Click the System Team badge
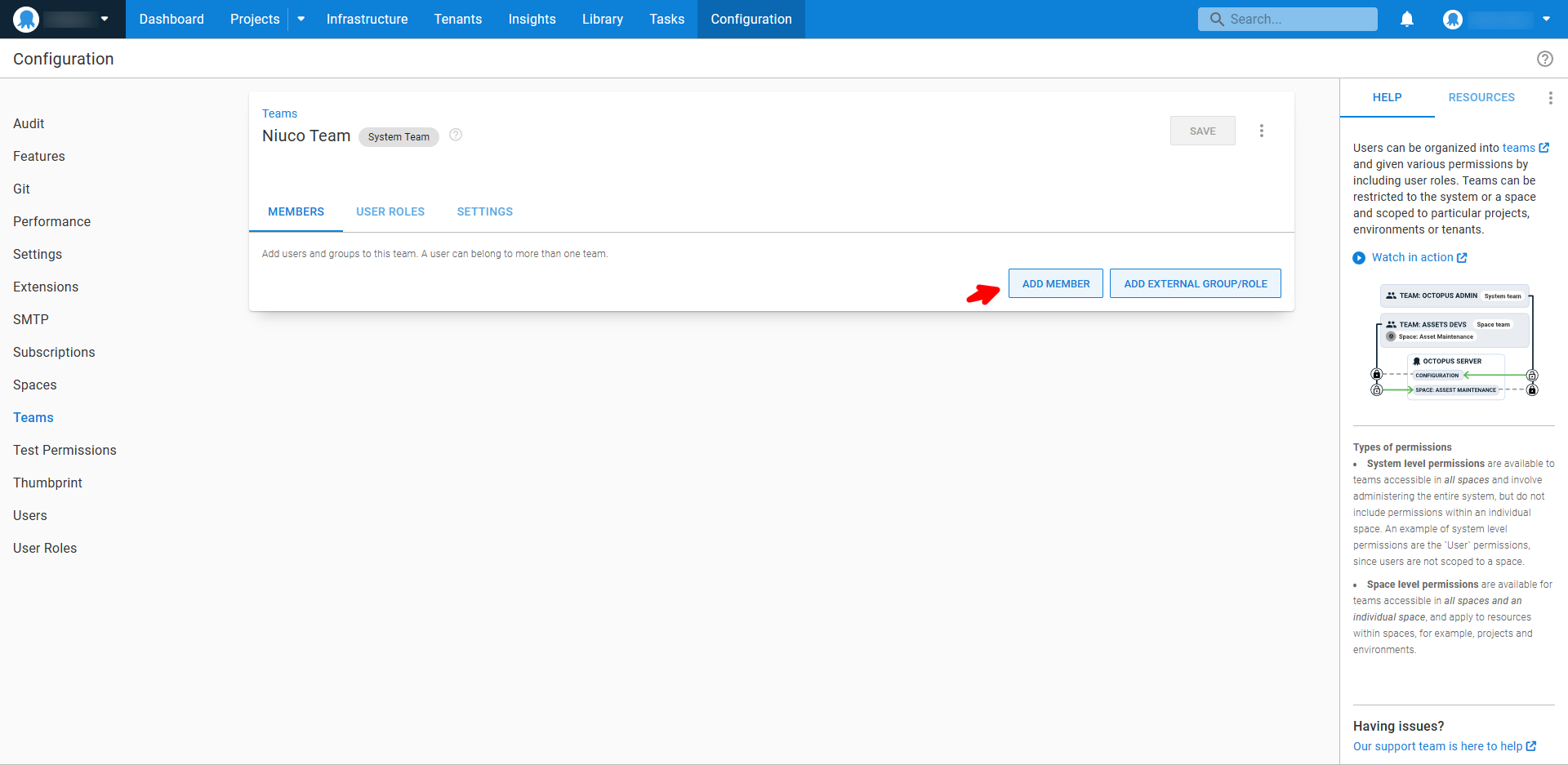This screenshot has width=1568, height=765. (x=399, y=136)
